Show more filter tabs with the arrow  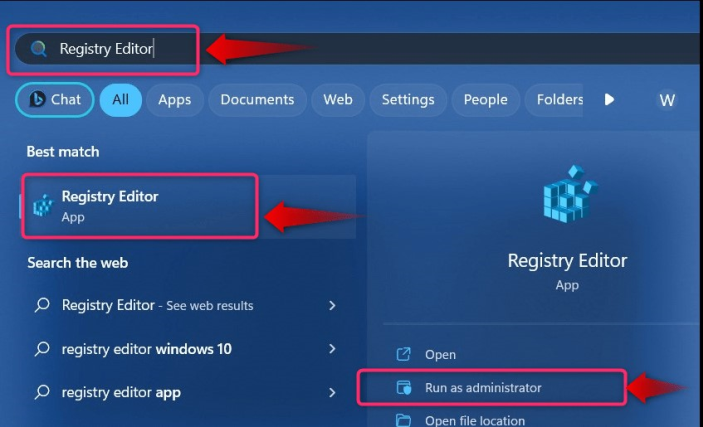click(x=609, y=100)
